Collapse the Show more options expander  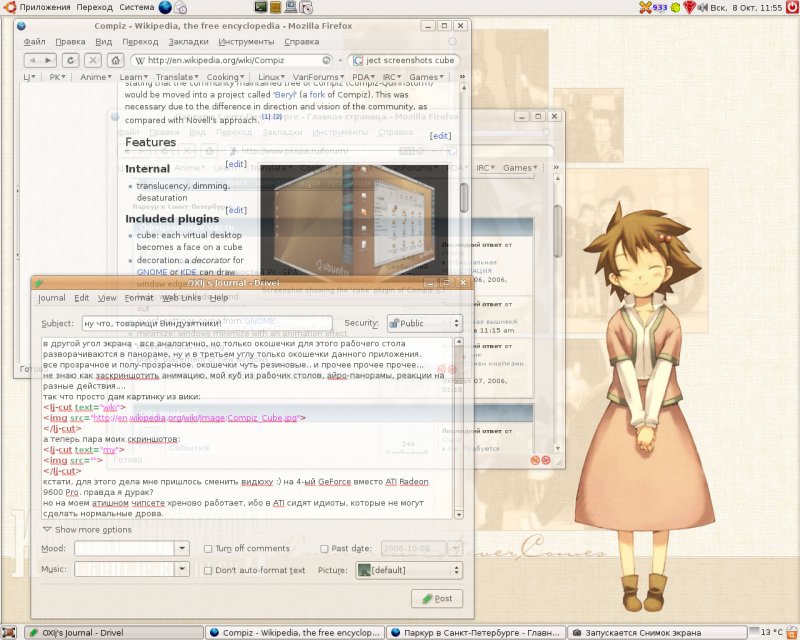[46, 529]
